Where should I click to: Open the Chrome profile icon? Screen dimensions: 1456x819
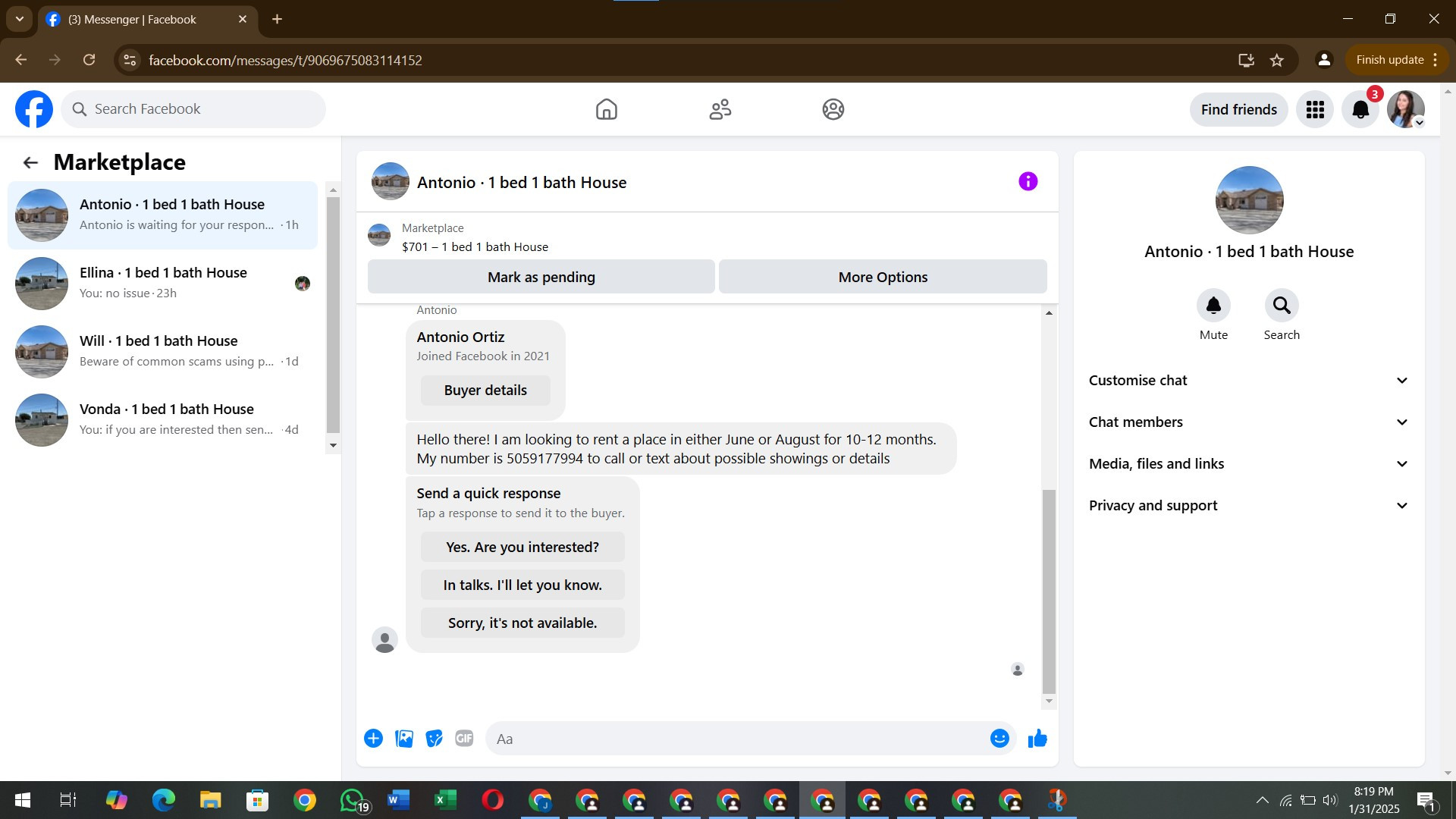tap(1324, 60)
